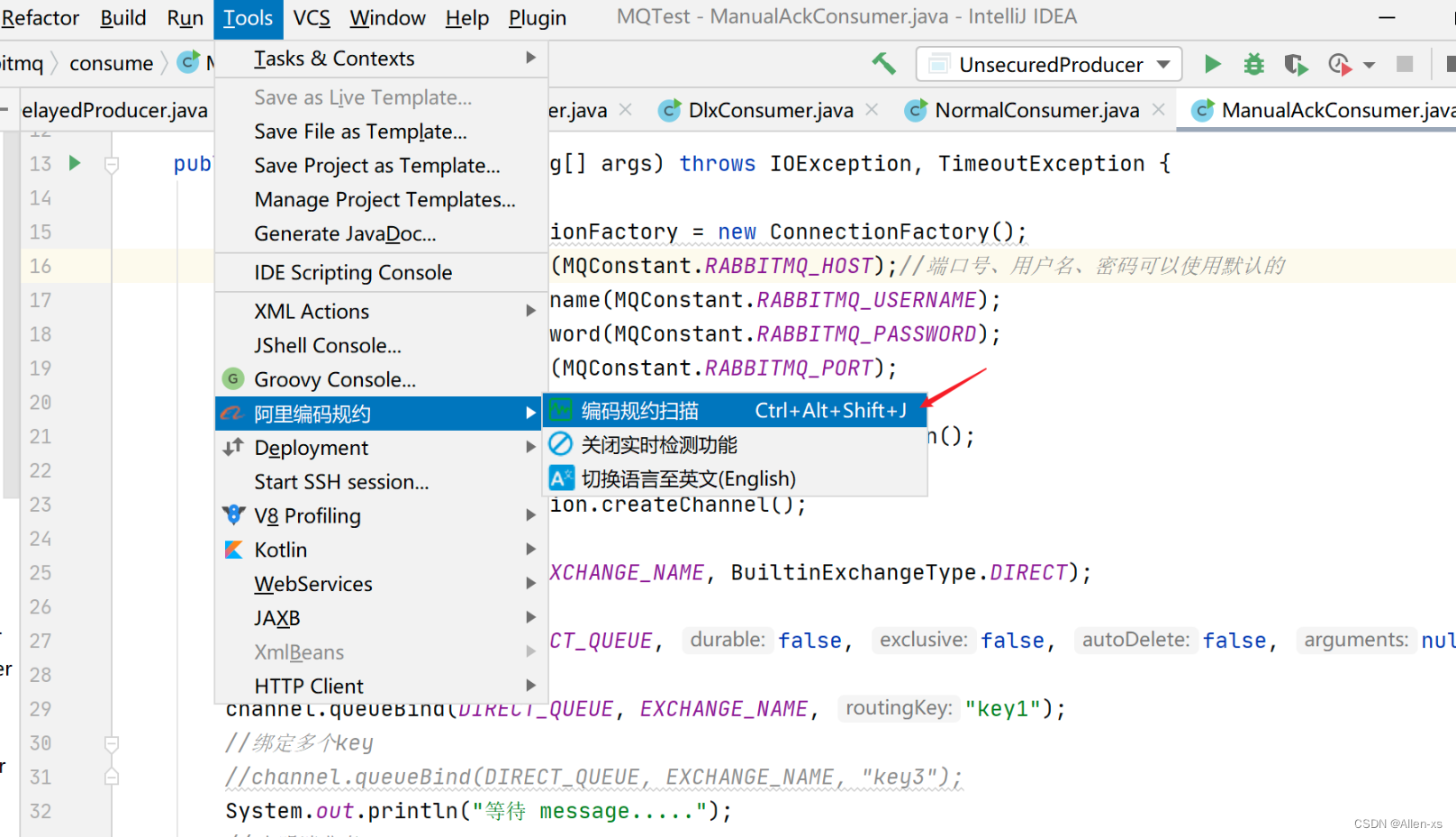Close the NormalConsumer.java tab
1456x837 pixels.
point(1158,109)
